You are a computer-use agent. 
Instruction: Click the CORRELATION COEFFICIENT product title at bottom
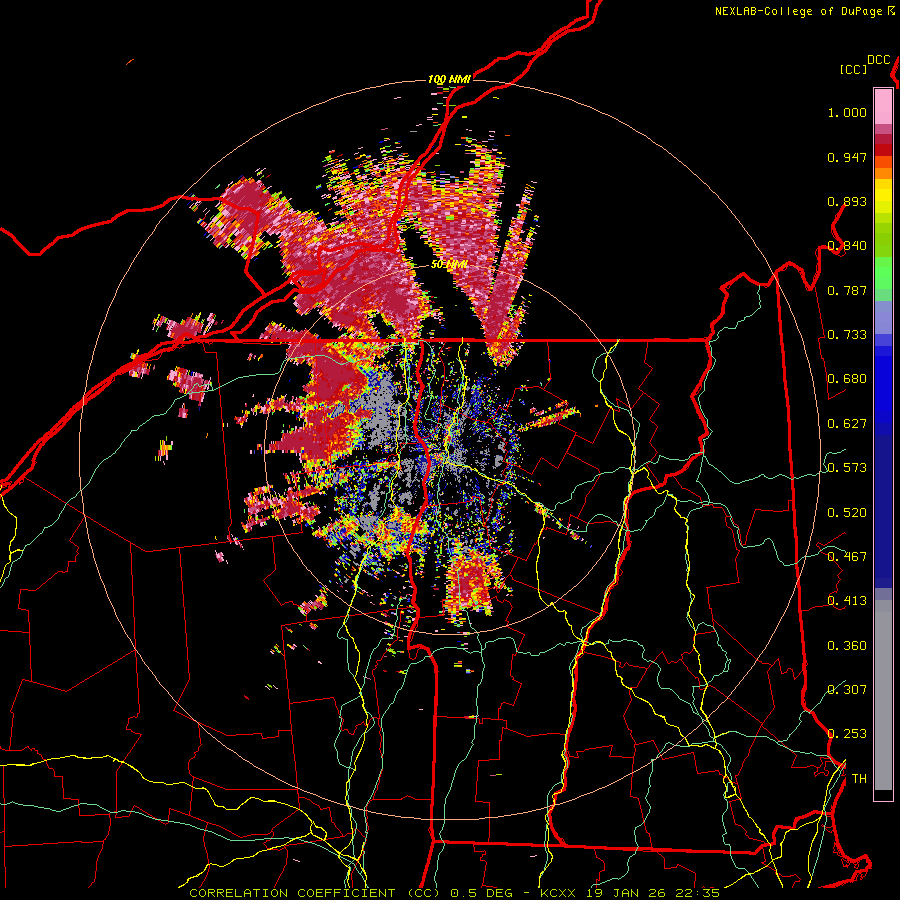(292, 893)
